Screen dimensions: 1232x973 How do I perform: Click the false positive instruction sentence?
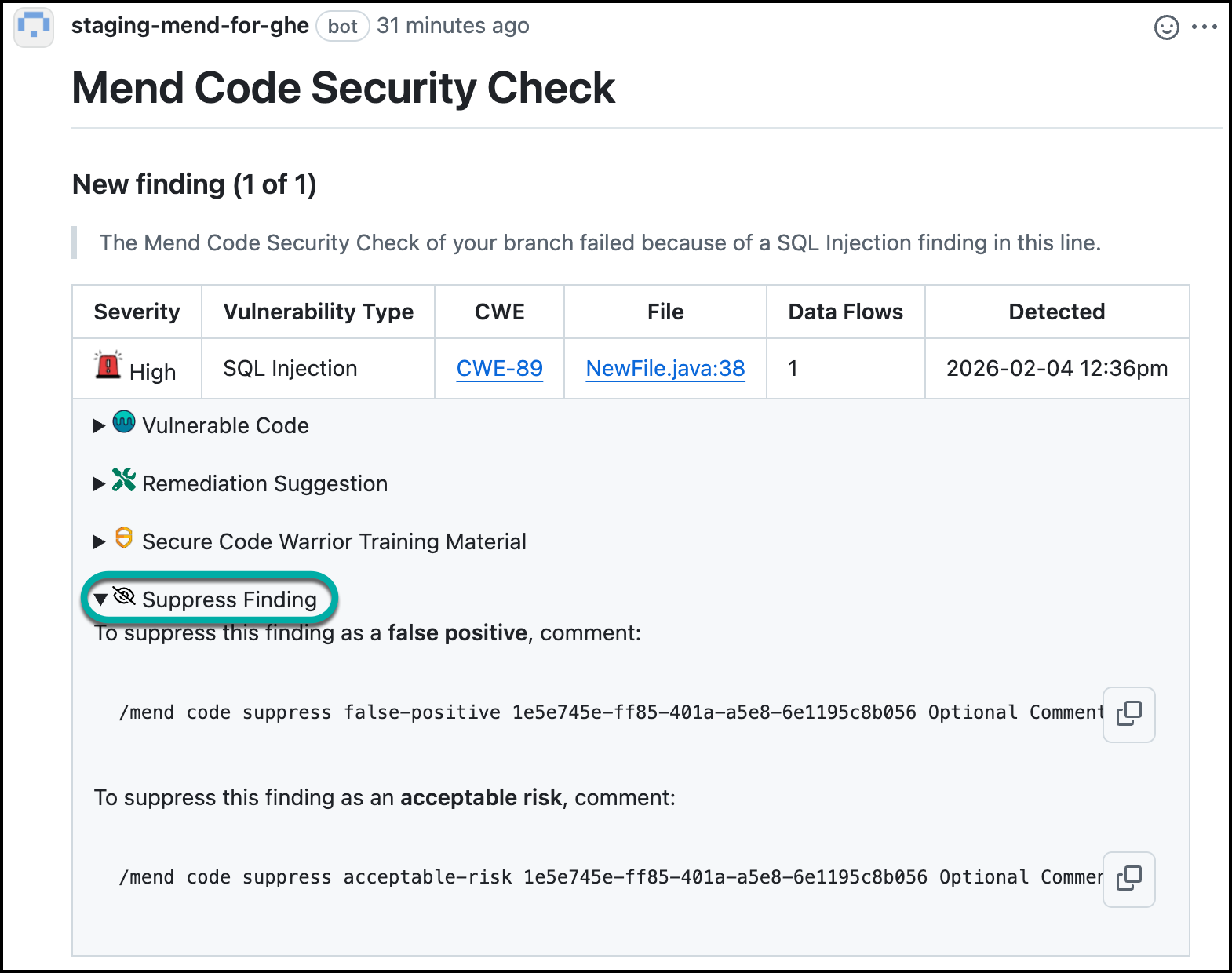coord(368,632)
